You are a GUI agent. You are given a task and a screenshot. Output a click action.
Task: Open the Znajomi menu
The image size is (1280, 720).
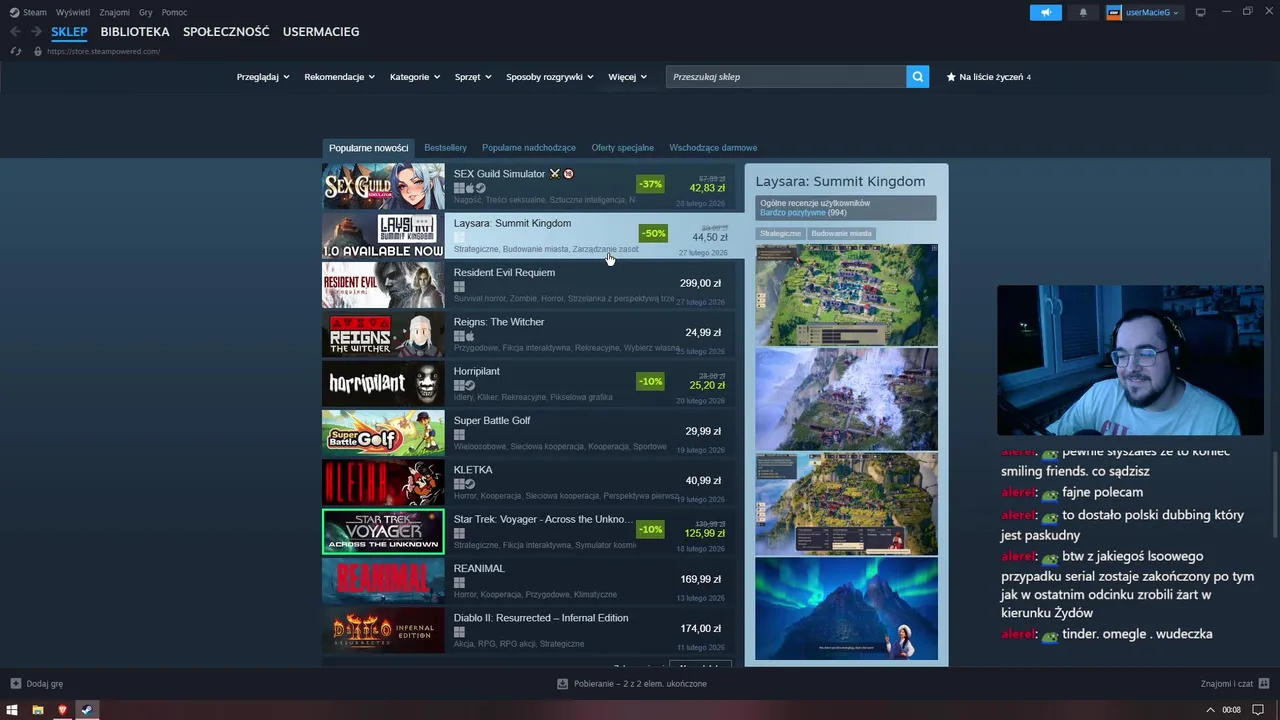(x=115, y=12)
